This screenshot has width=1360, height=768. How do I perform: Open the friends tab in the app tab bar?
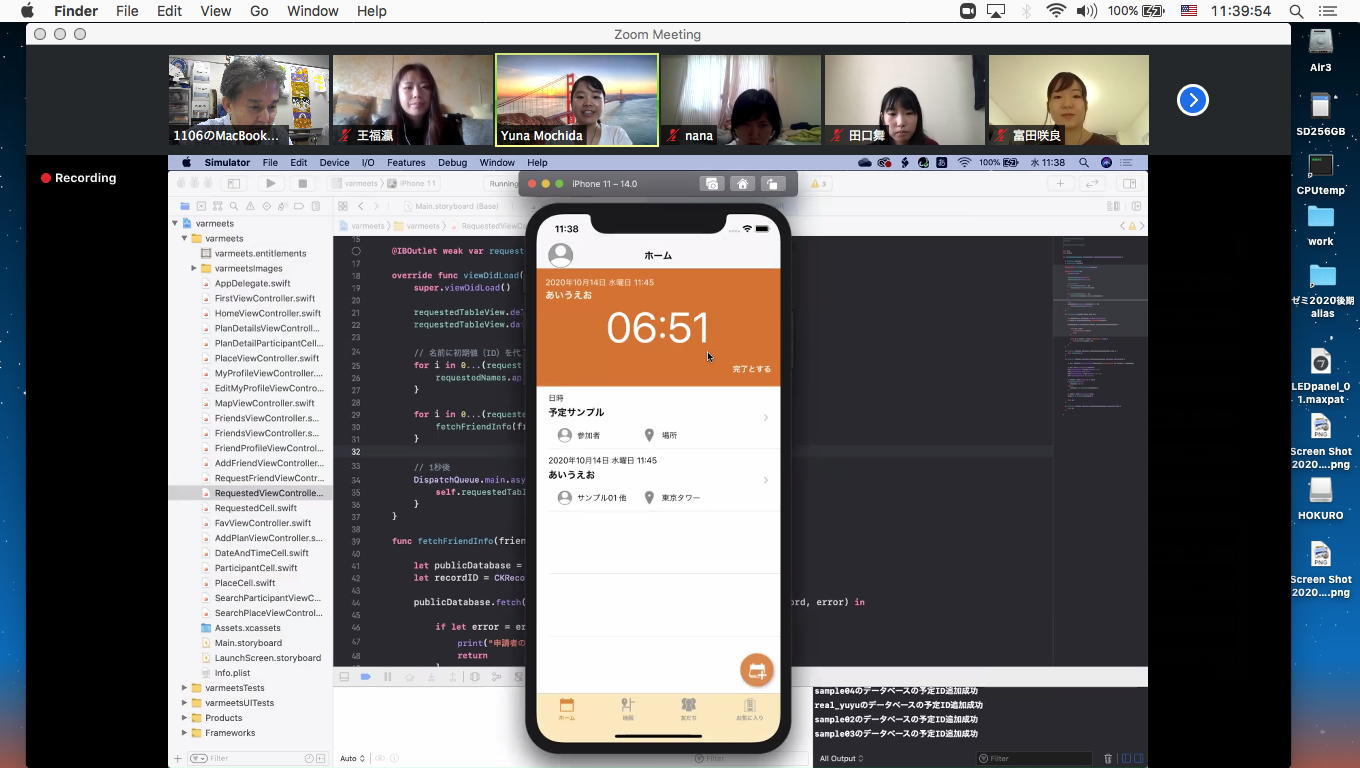[x=688, y=710]
